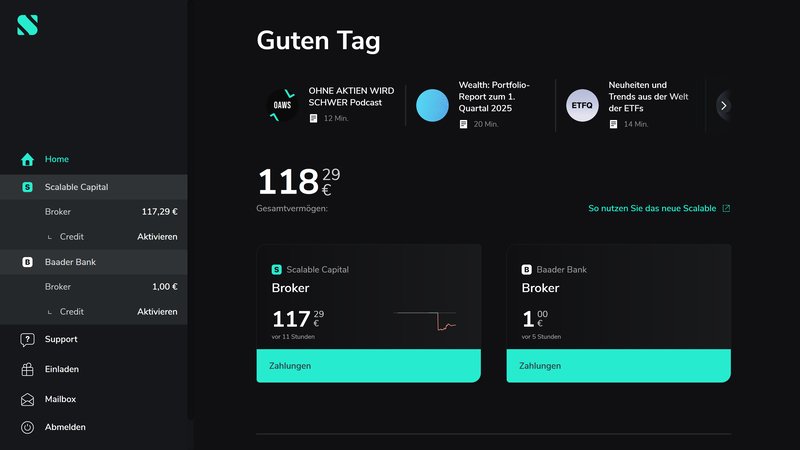Select Scalable Capital in the sidebar

(x=94, y=187)
